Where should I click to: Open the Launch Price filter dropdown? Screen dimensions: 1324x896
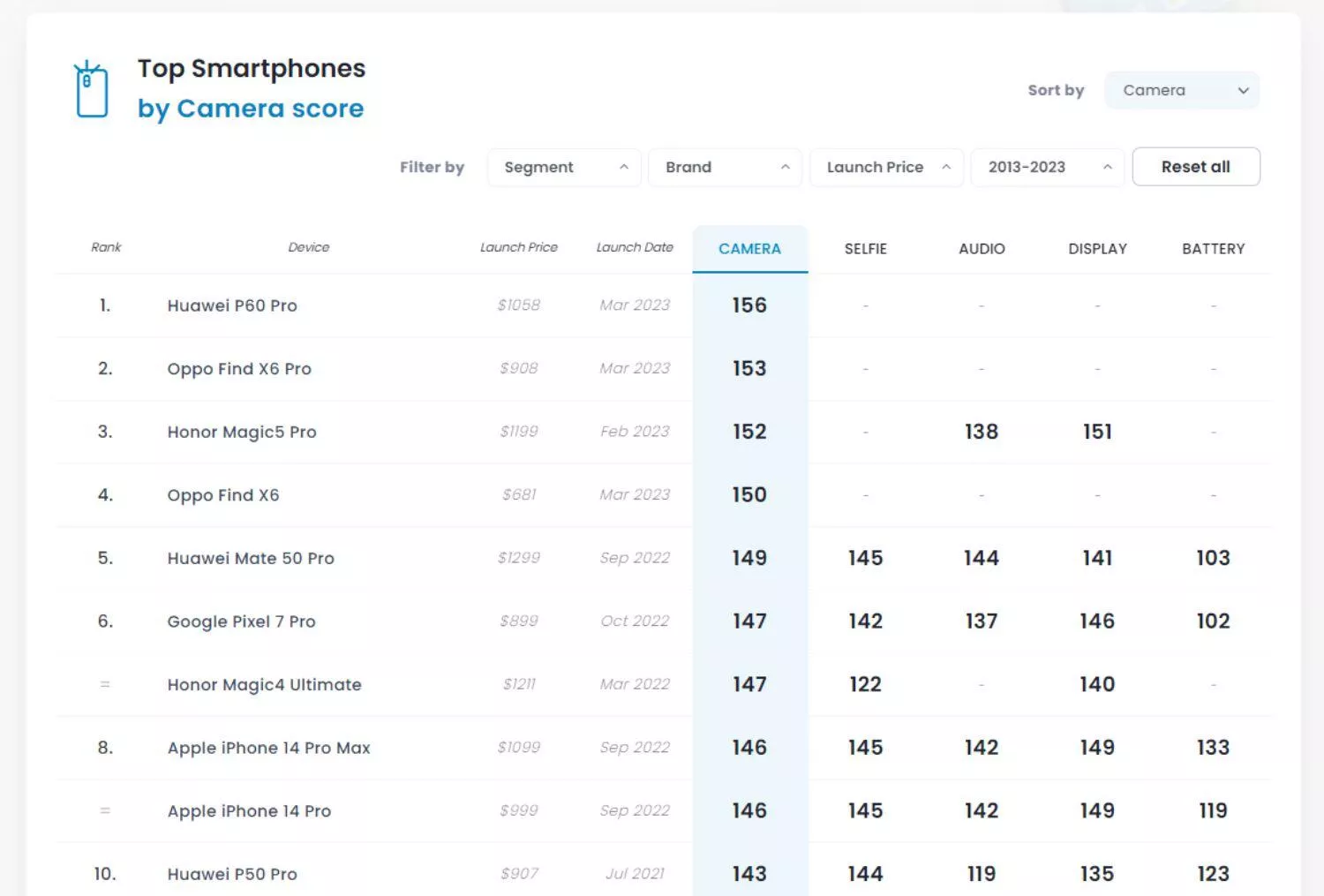pos(887,167)
